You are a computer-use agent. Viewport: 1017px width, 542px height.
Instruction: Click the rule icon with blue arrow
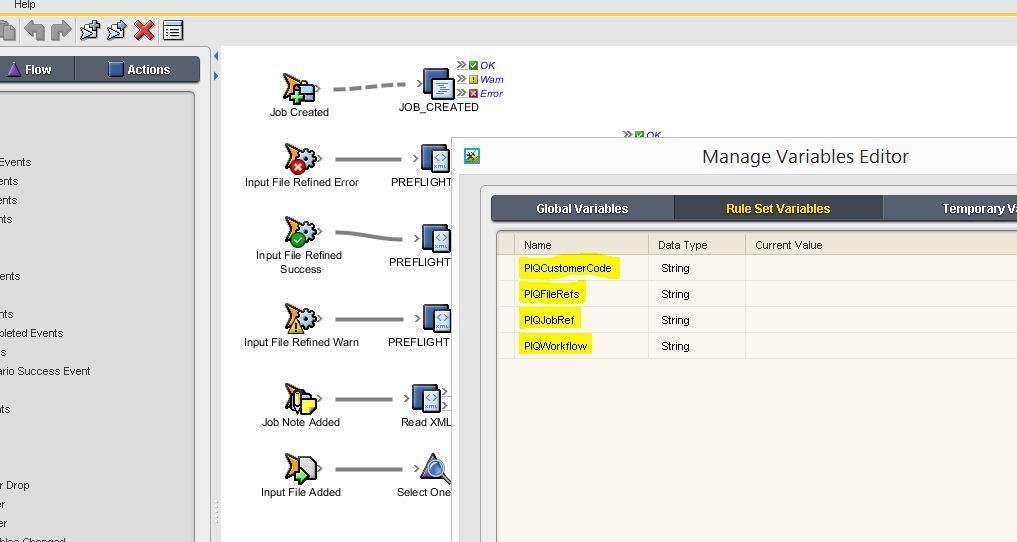pos(117,30)
